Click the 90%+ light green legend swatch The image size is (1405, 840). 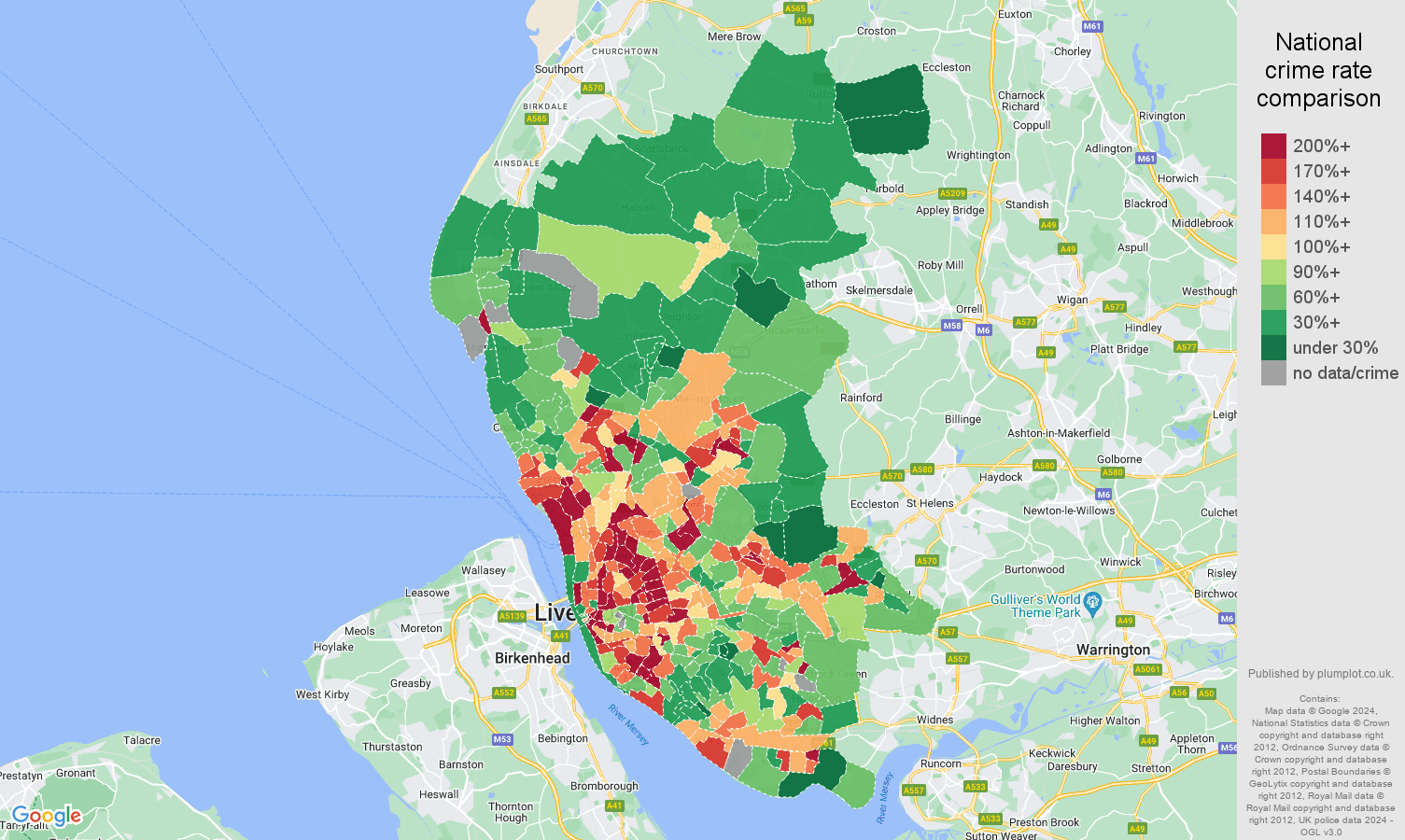1273,272
